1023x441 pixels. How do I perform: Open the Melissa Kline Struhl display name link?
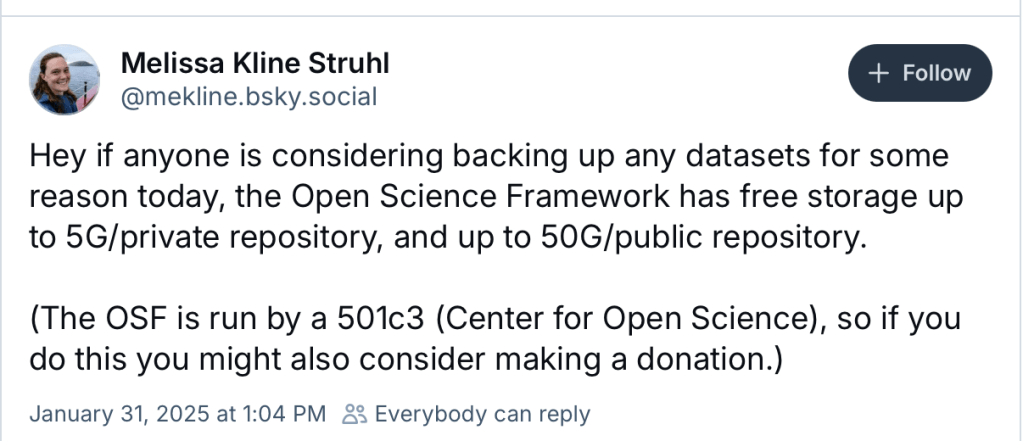[255, 64]
